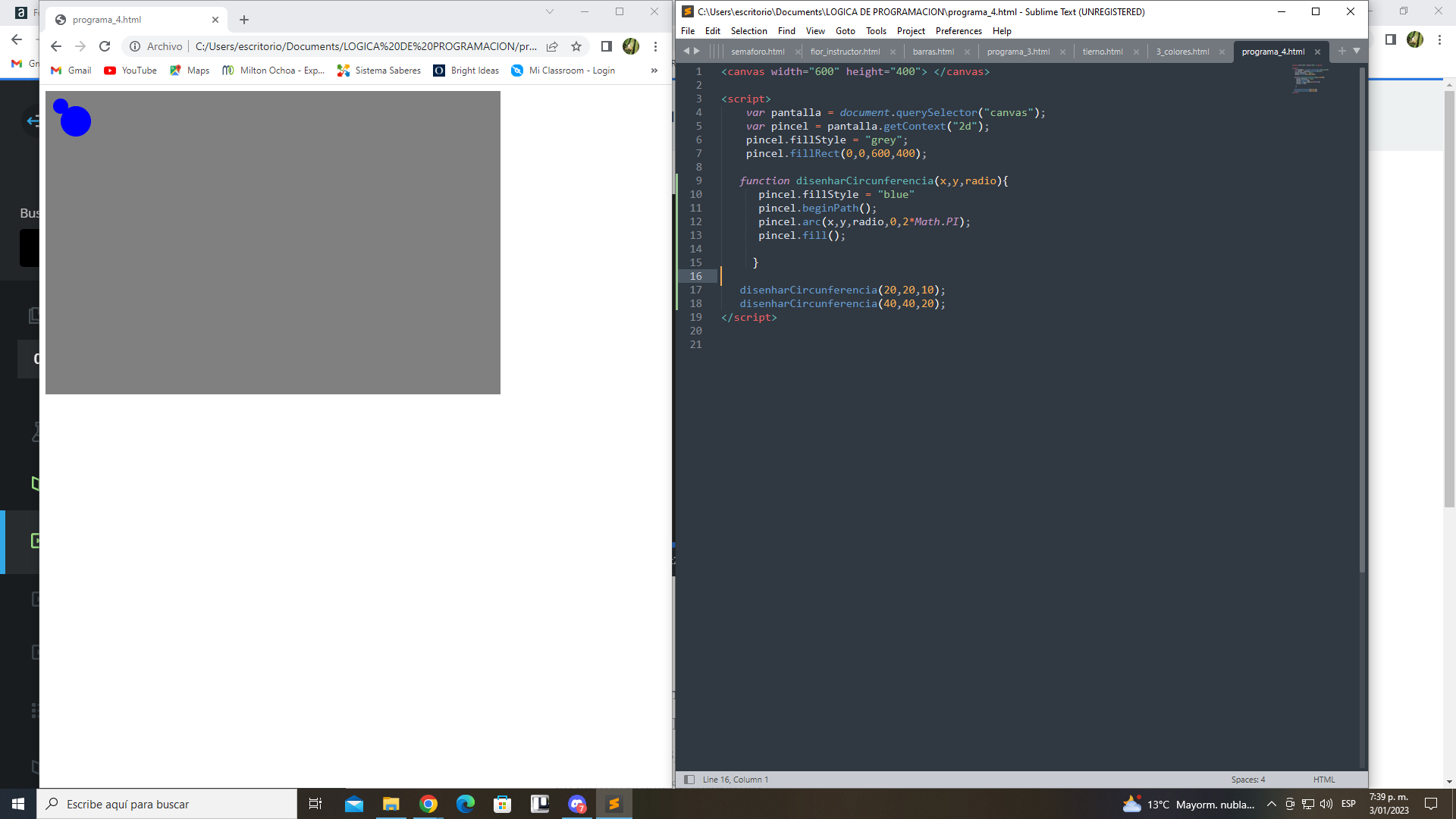The image size is (1456, 819).
Task: Switch to the 3_colores.html tab
Action: coord(1182,52)
